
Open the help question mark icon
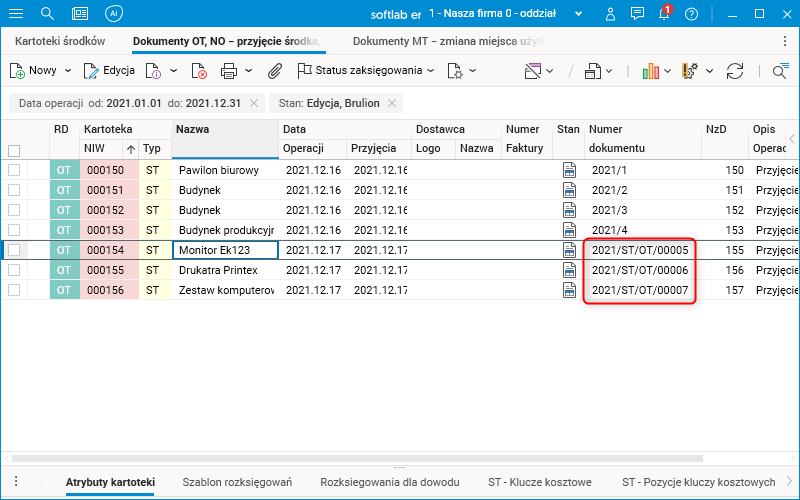coord(691,14)
